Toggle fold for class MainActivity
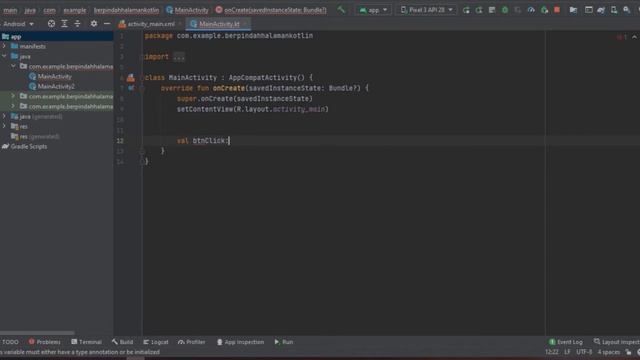Screen dimensions: 640x360 pyautogui.click(x=142, y=78)
